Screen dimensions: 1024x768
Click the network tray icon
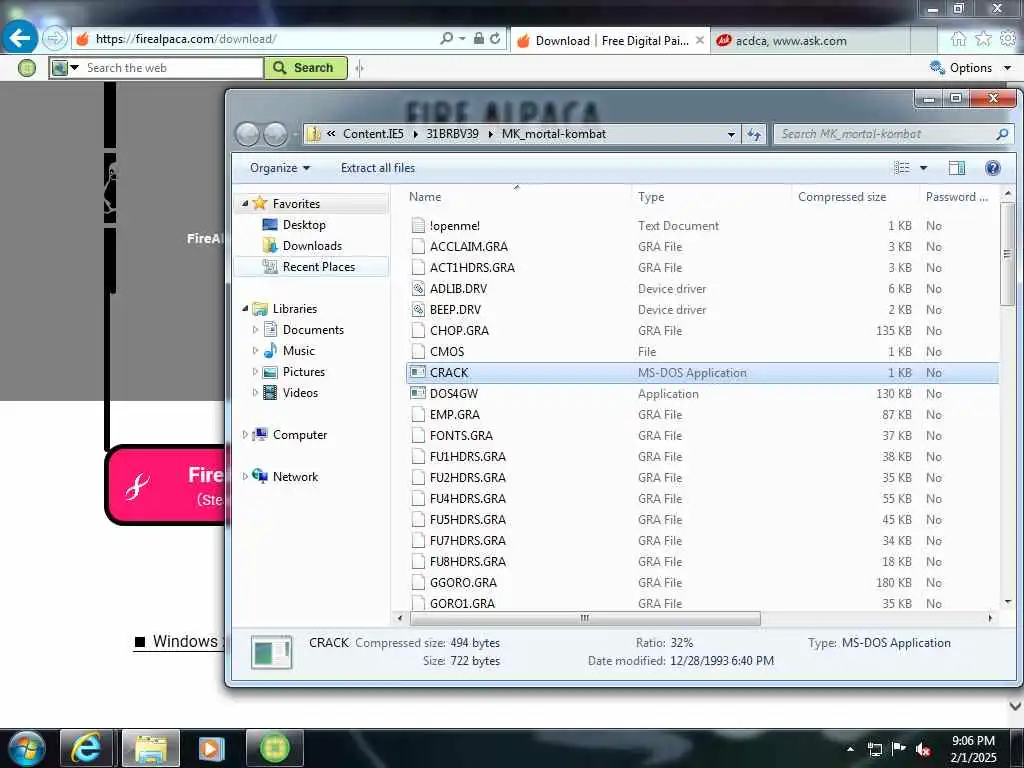point(874,749)
